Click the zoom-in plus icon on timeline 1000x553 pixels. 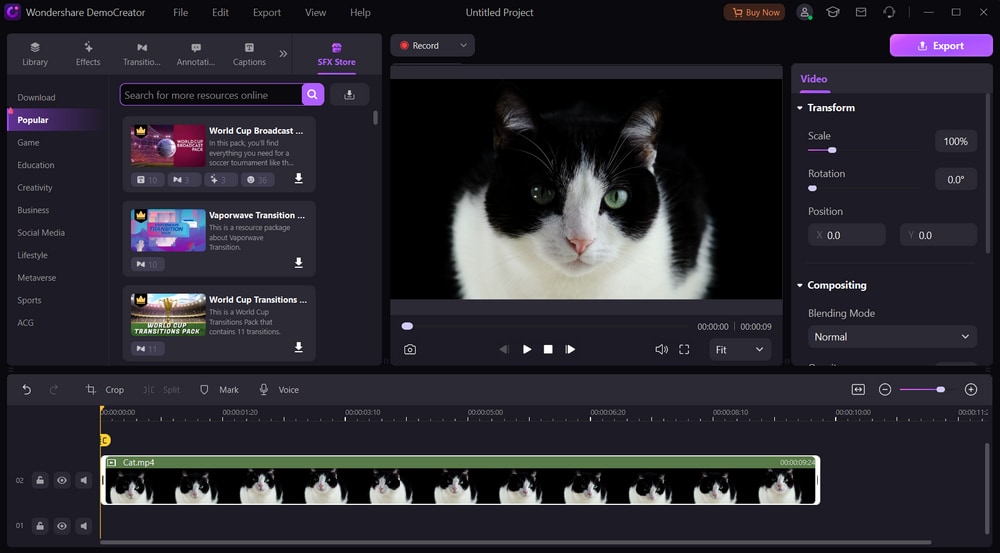coord(970,390)
